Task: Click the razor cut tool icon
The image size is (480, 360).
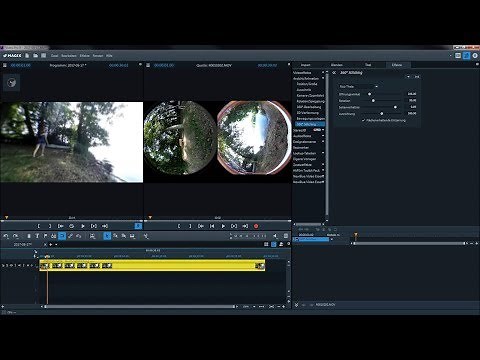Action: [146, 236]
